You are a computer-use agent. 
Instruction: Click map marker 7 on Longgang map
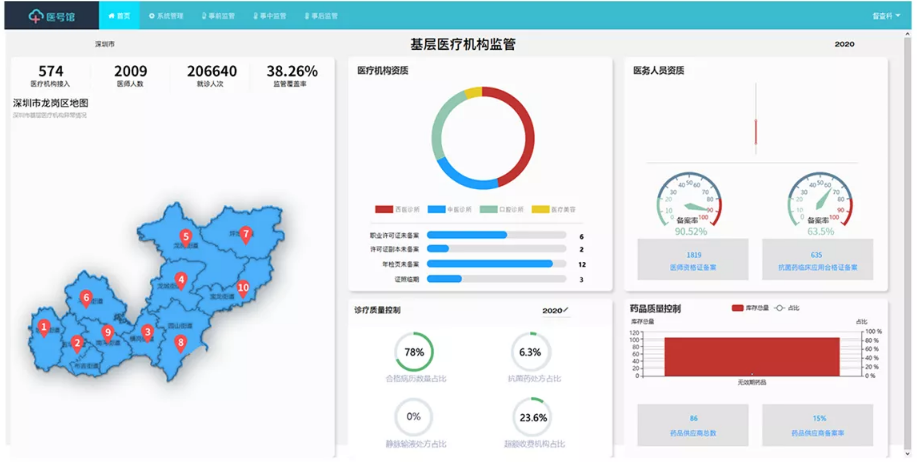tap(246, 235)
